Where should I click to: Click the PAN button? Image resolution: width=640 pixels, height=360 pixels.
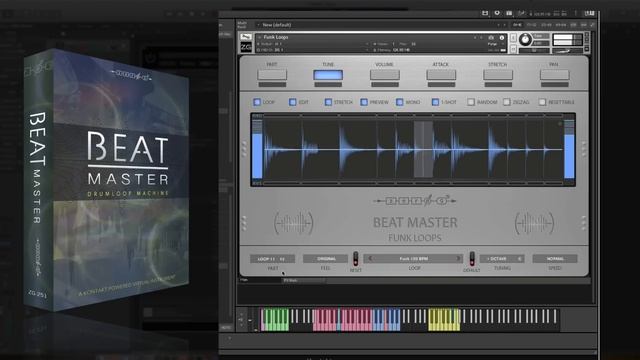tap(554, 75)
